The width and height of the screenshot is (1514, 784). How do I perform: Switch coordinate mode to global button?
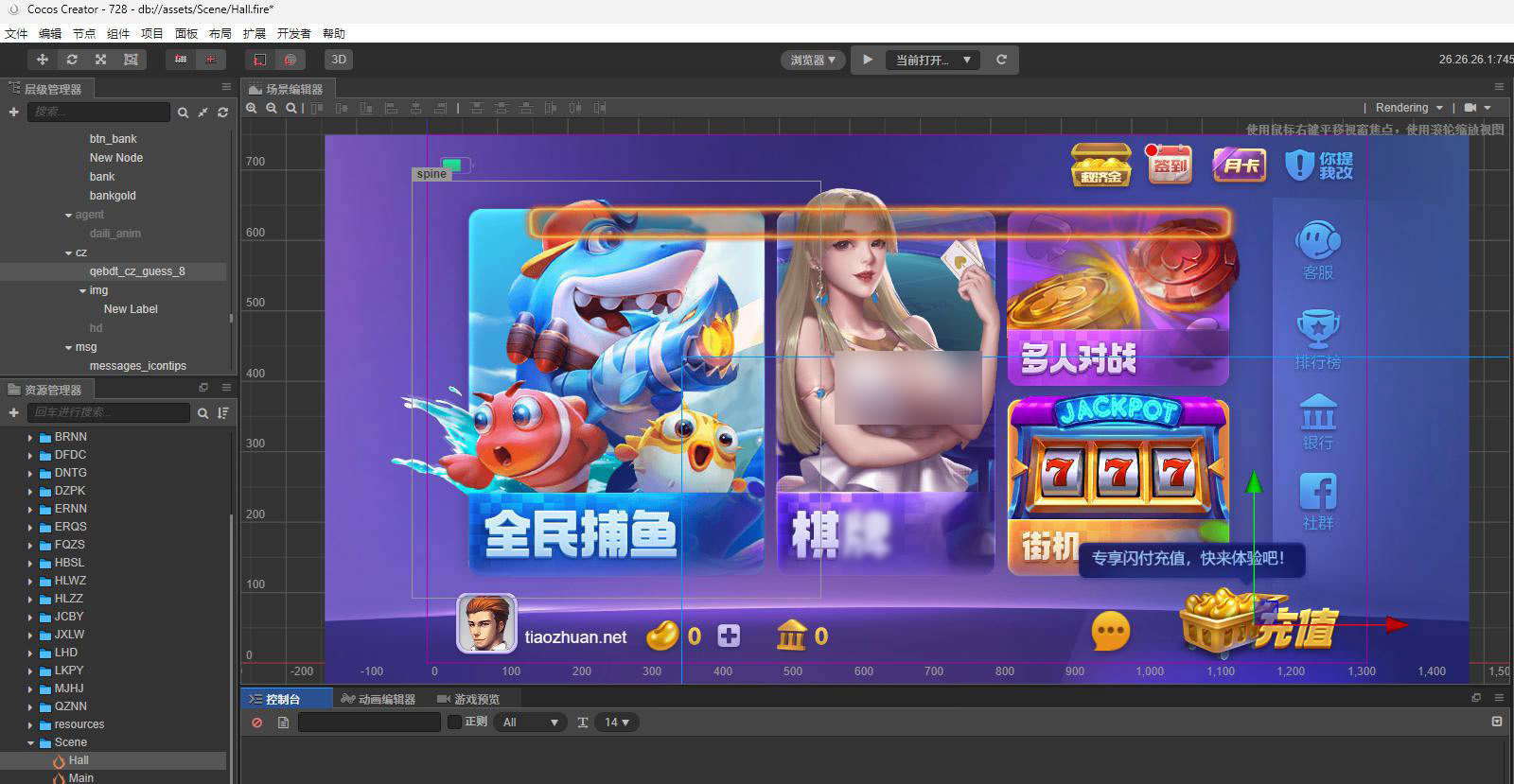coord(290,60)
